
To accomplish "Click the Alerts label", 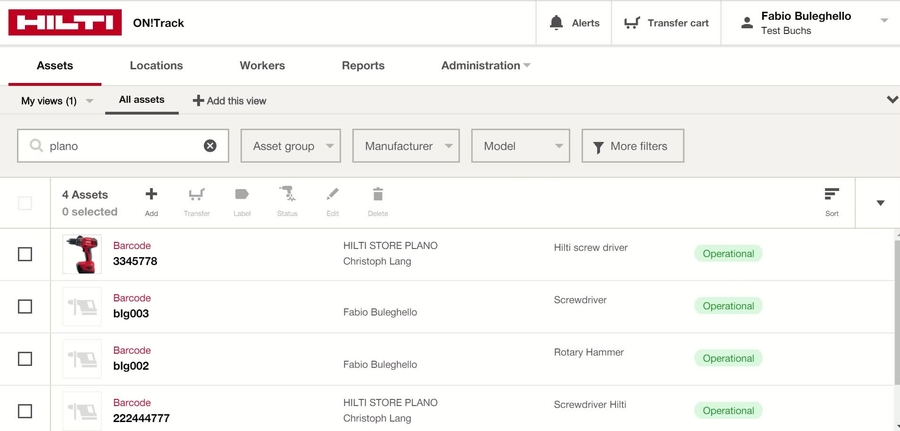I will point(585,23).
